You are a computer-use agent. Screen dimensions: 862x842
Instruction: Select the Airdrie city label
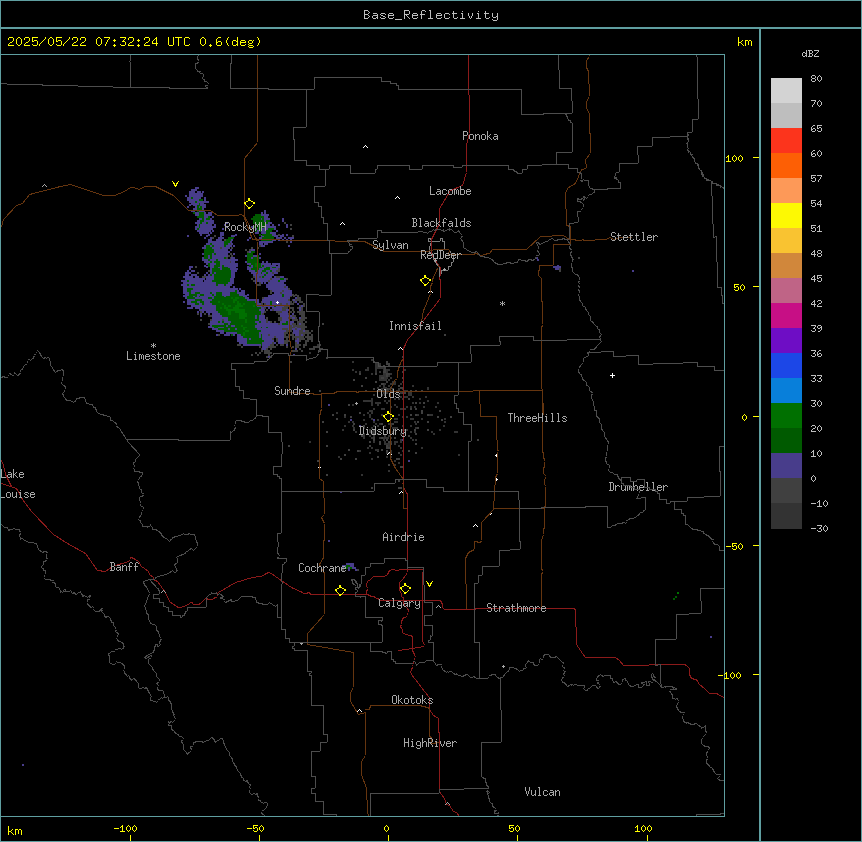(x=403, y=537)
